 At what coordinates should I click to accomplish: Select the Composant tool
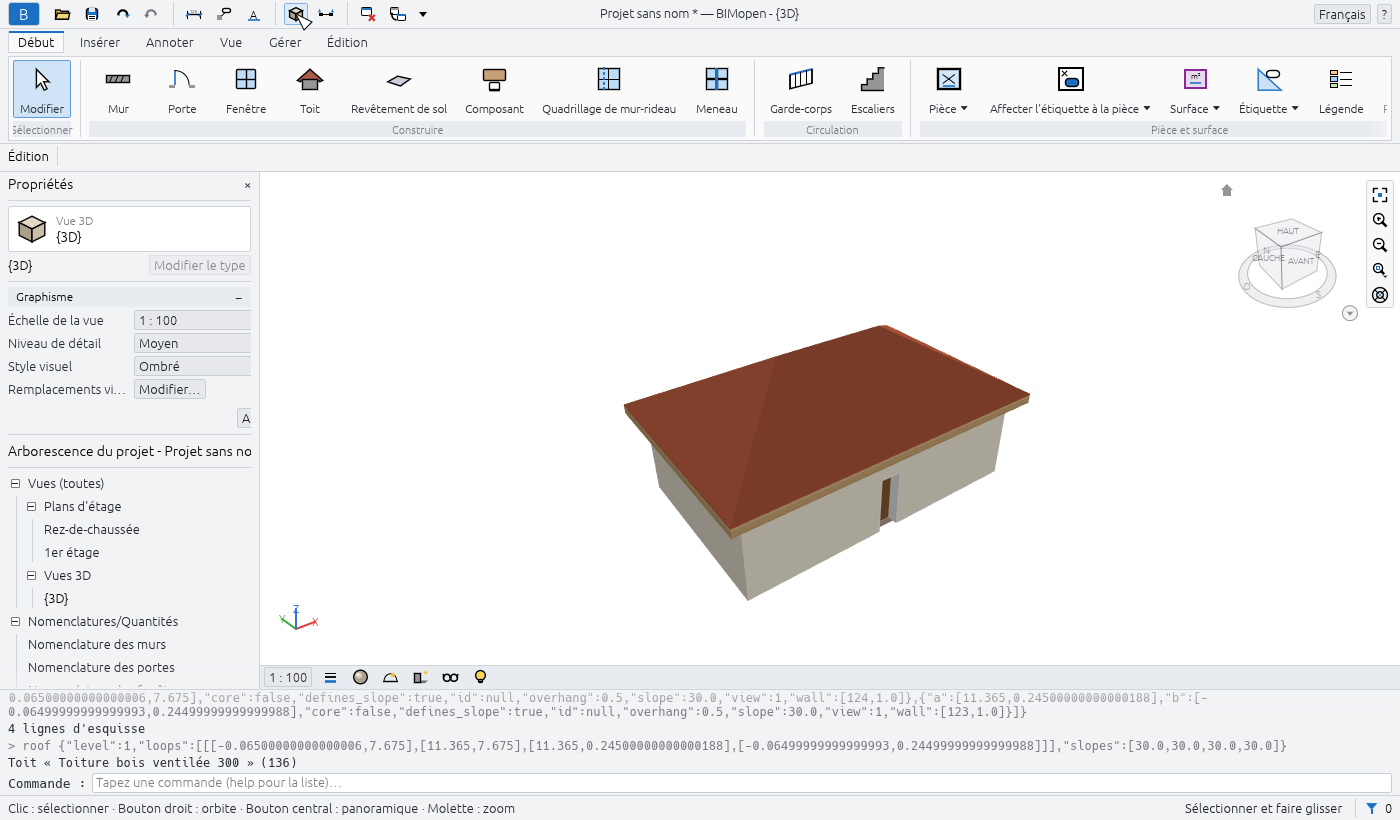tap(494, 90)
